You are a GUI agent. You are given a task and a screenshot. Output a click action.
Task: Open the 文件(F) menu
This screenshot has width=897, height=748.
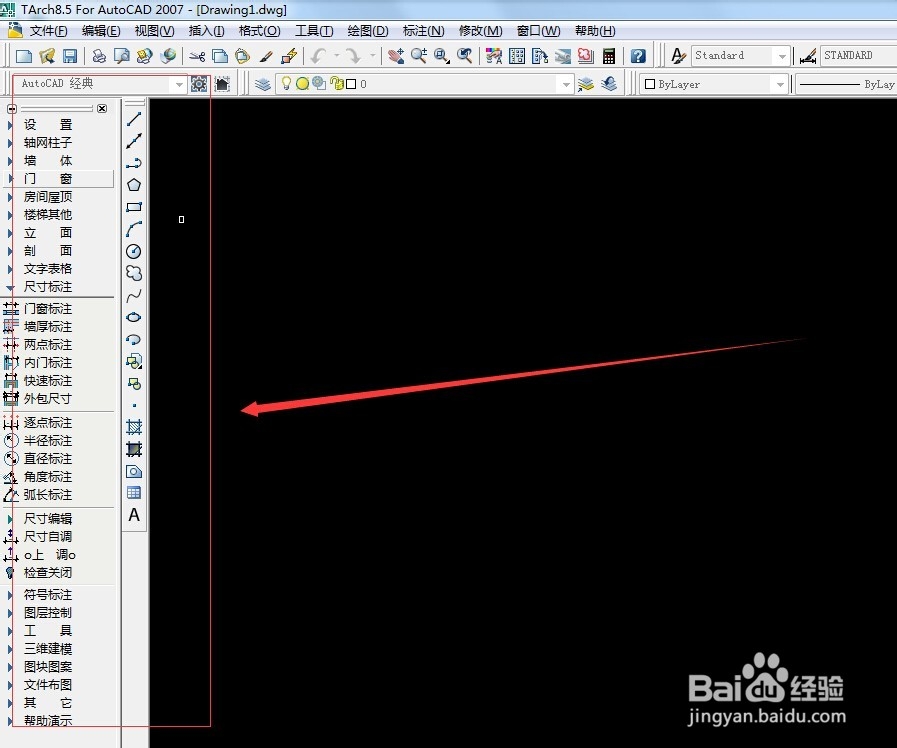pos(48,31)
